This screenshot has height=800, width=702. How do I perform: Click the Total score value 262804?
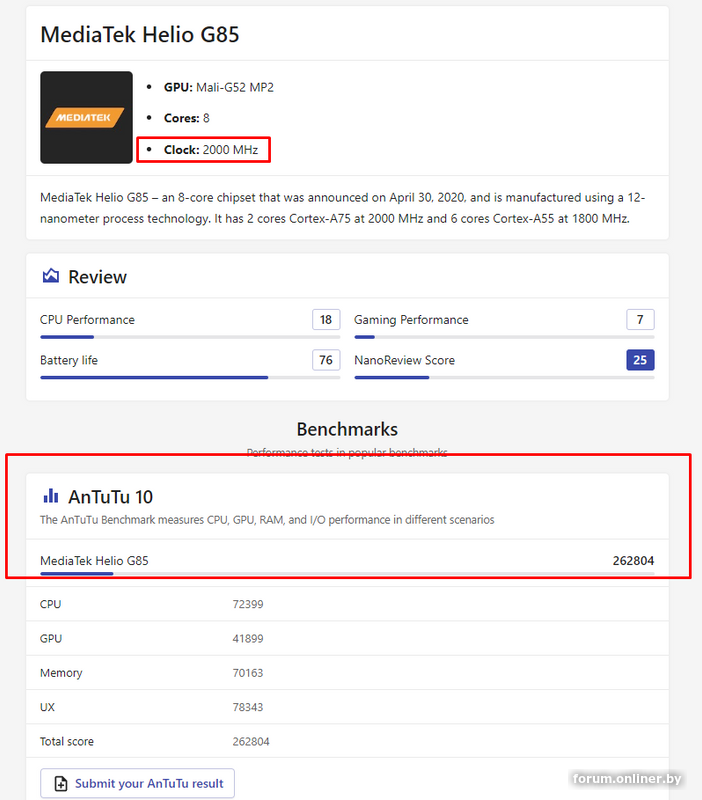pyautogui.click(x=251, y=741)
